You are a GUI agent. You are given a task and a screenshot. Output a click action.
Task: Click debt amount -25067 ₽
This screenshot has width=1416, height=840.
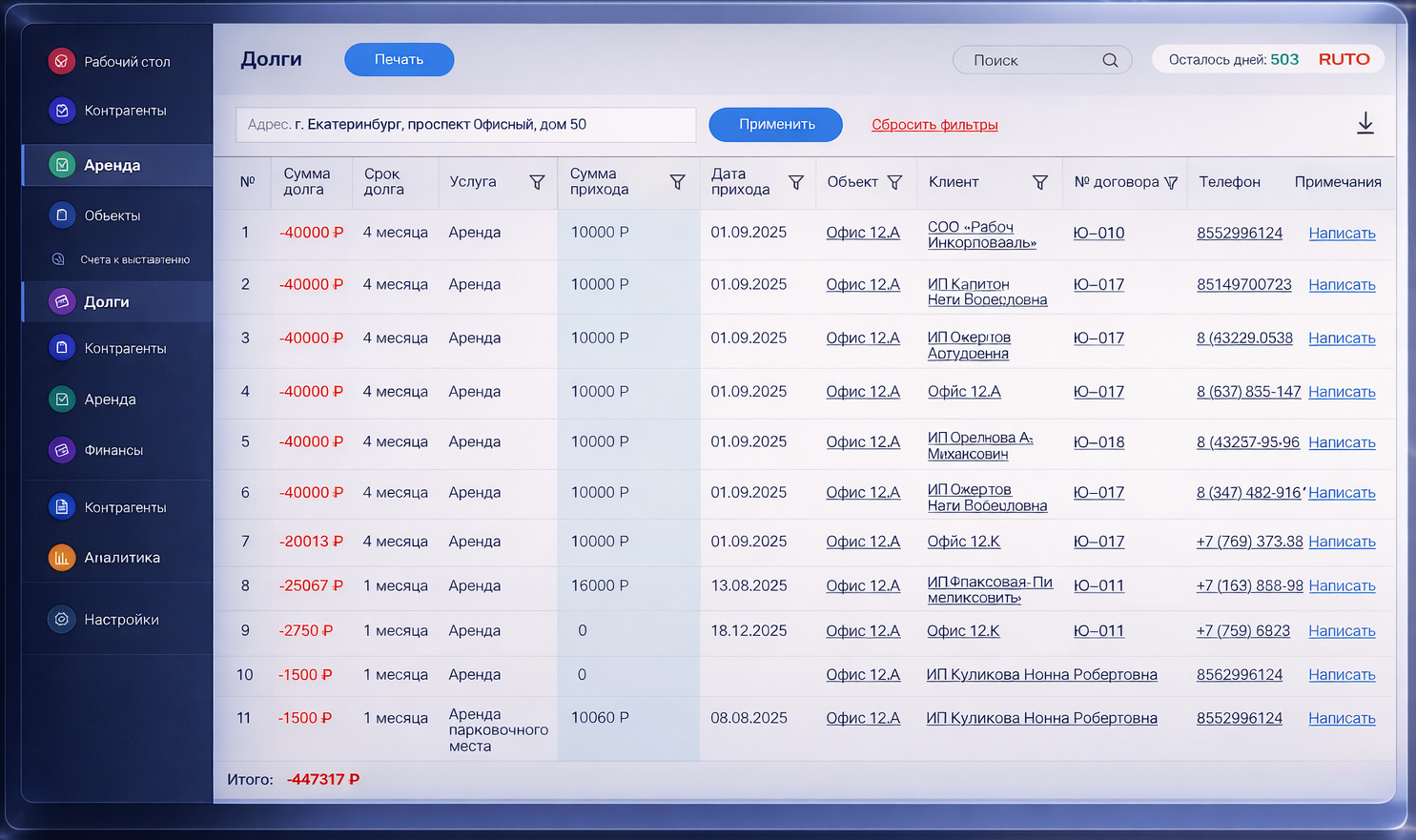(x=311, y=586)
